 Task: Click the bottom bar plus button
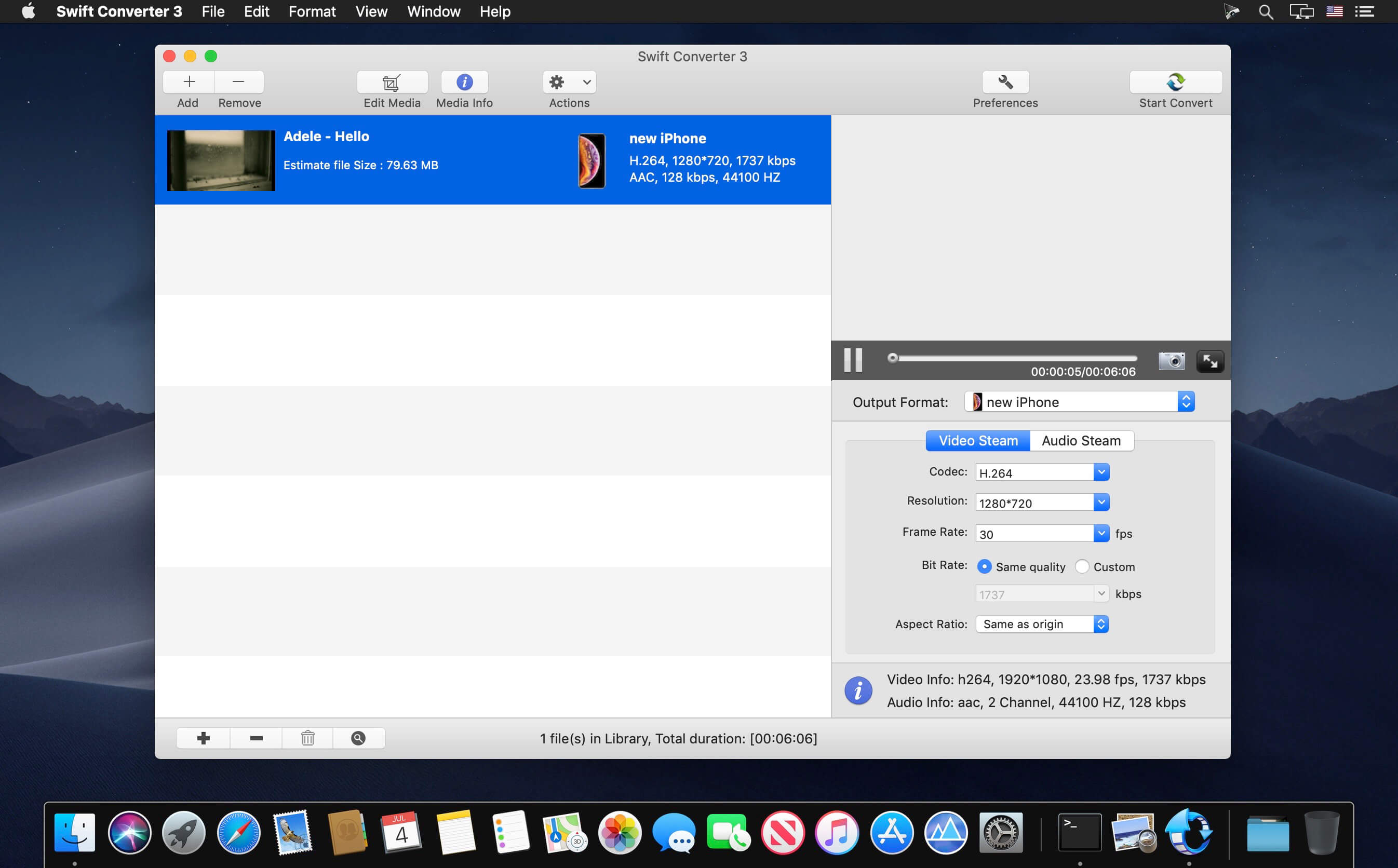click(203, 738)
